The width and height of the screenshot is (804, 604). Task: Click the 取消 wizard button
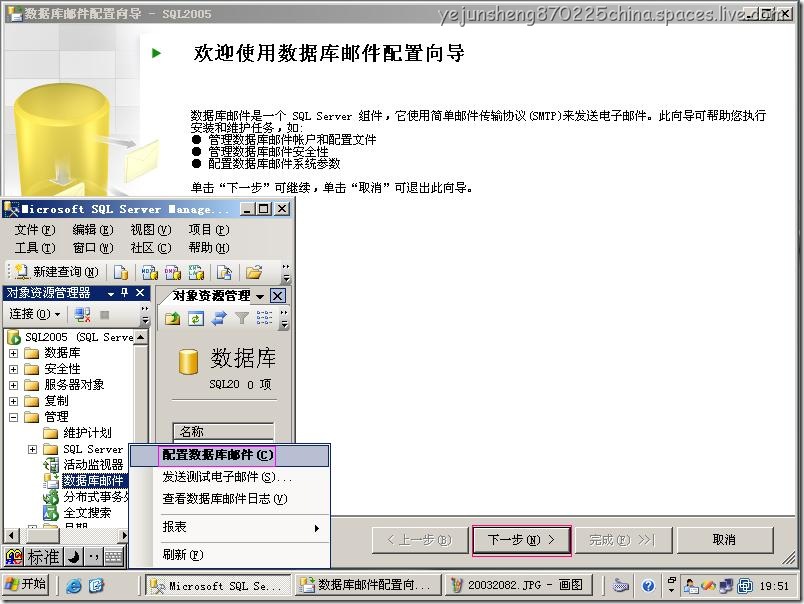click(x=725, y=540)
